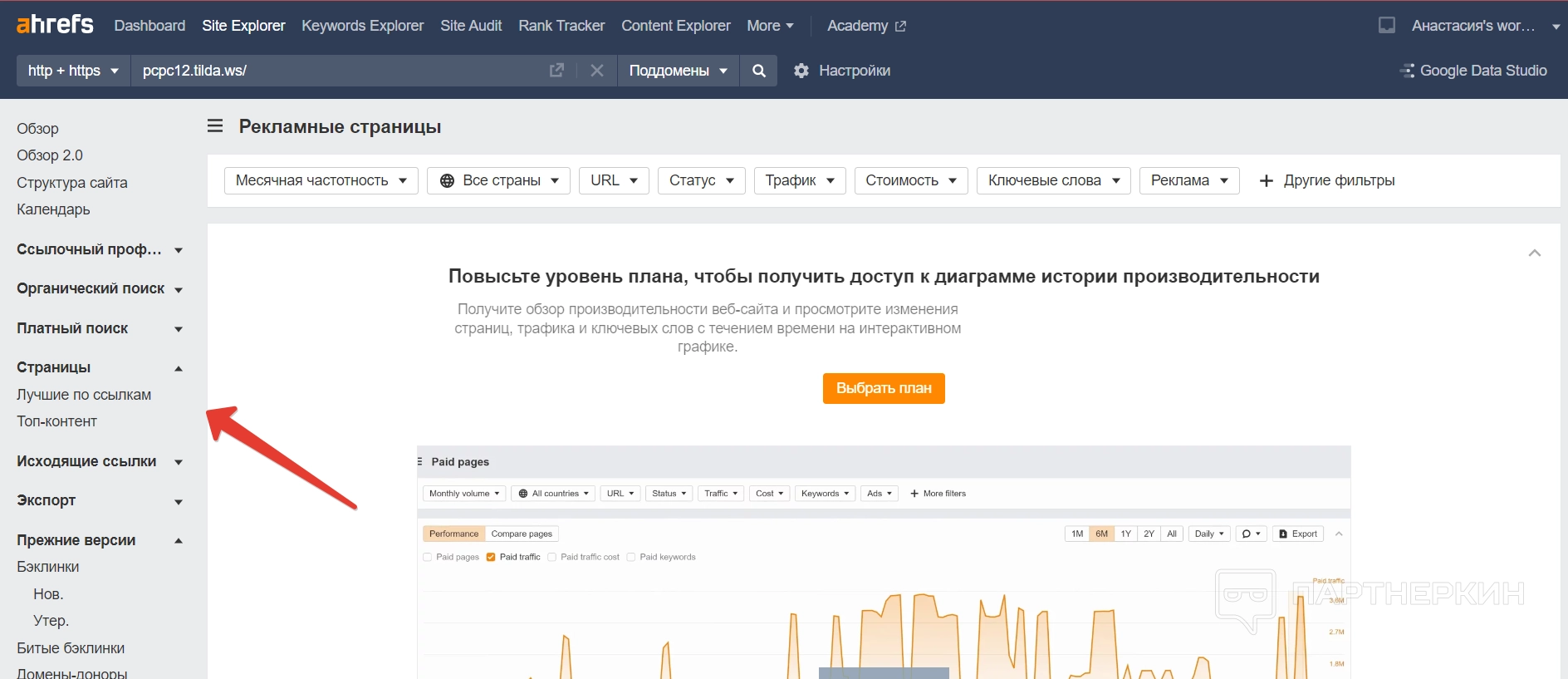Click Другие фильтры to add filters
The width and height of the screenshot is (1568, 679).
pos(1326,180)
